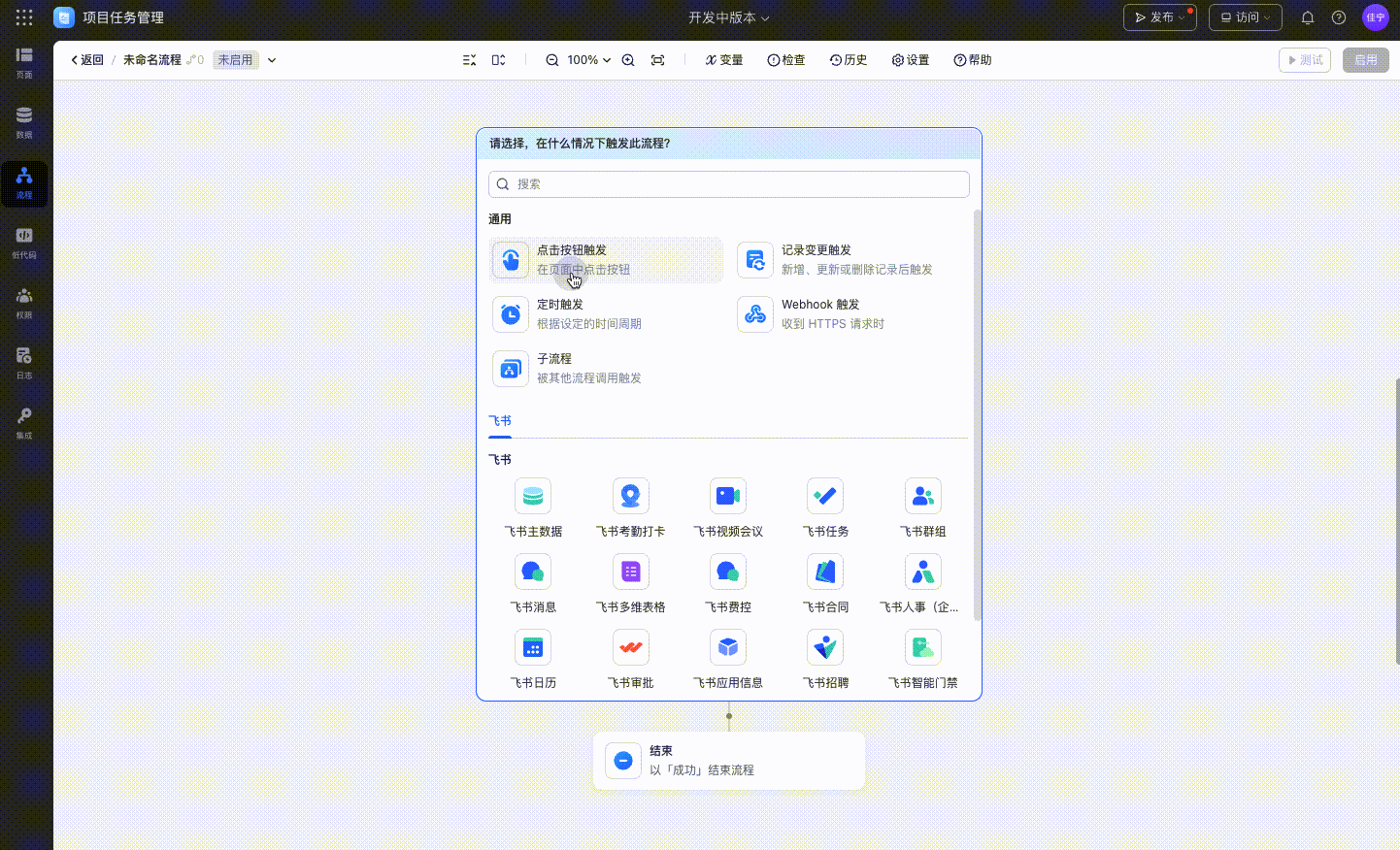The width and height of the screenshot is (1400, 850).
Task: Open the 页面 sidebar section
Action: click(x=24, y=63)
